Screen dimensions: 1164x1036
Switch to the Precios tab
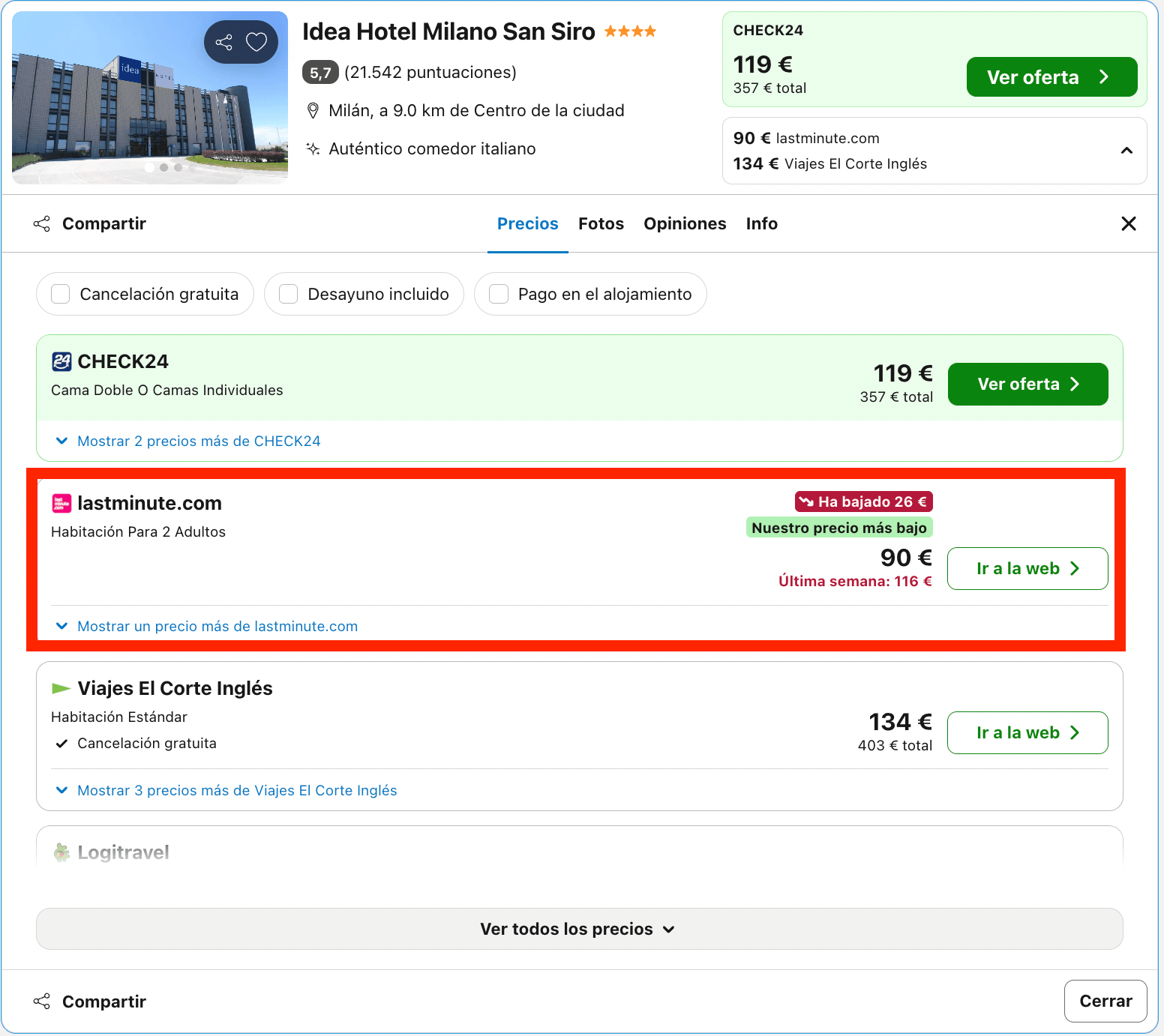pyautogui.click(x=528, y=223)
